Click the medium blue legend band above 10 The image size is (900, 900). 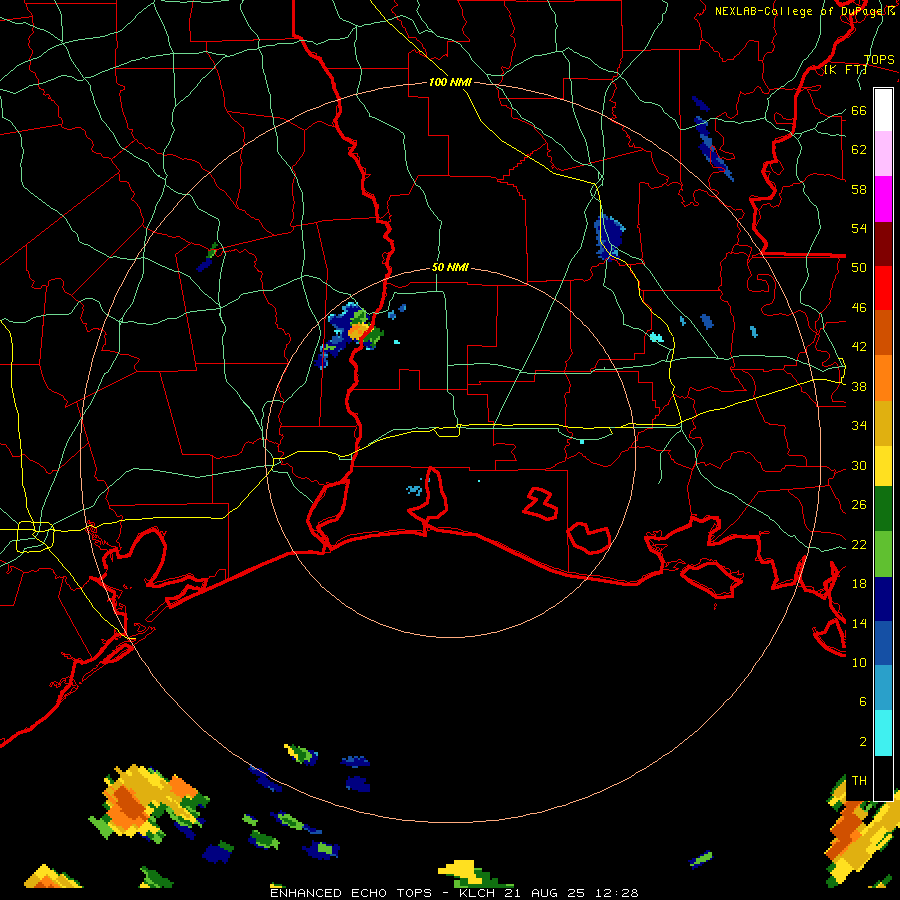pyautogui.click(x=883, y=644)
